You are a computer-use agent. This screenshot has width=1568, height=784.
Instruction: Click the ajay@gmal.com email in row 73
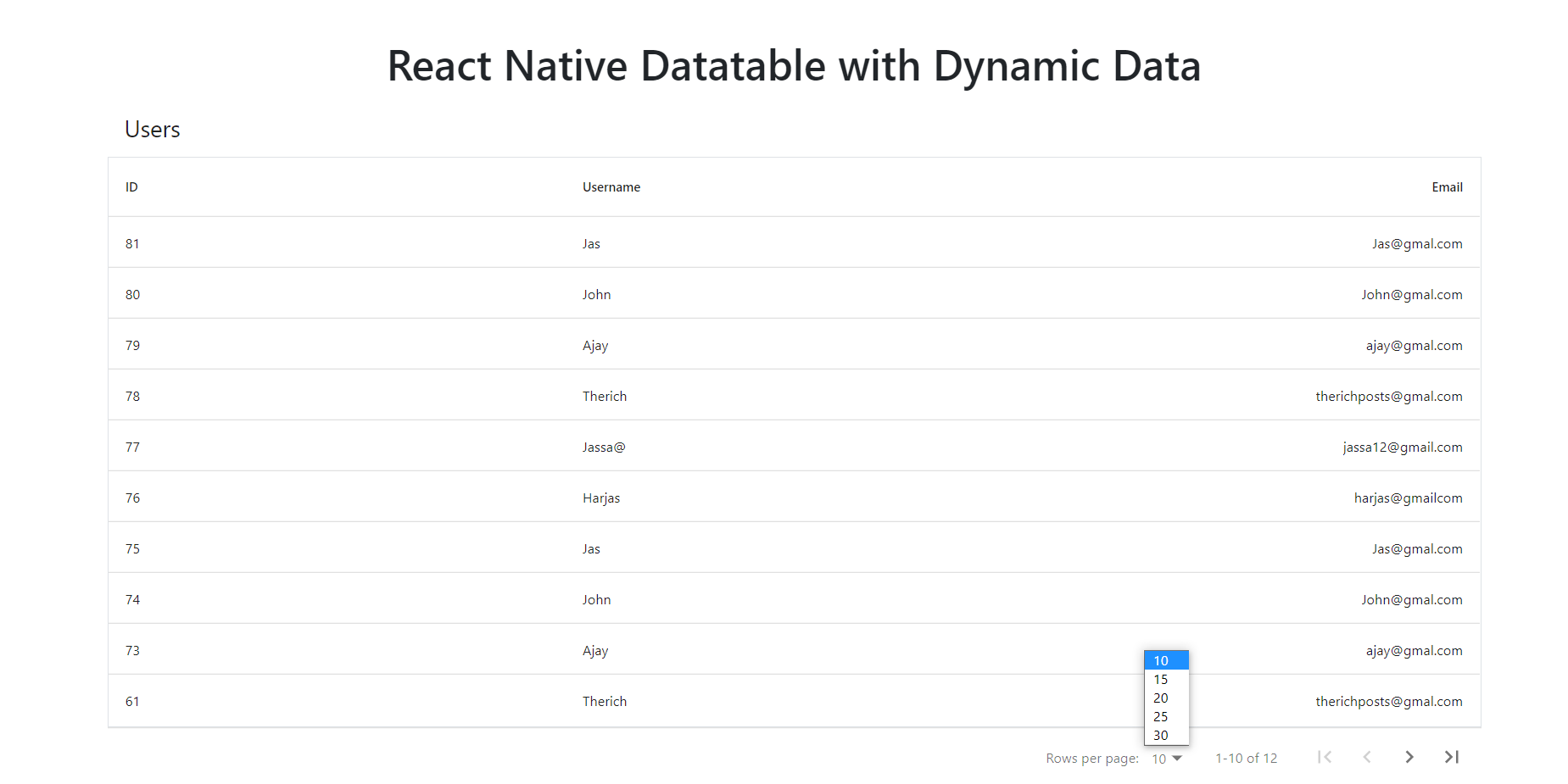pos(1414,650)
